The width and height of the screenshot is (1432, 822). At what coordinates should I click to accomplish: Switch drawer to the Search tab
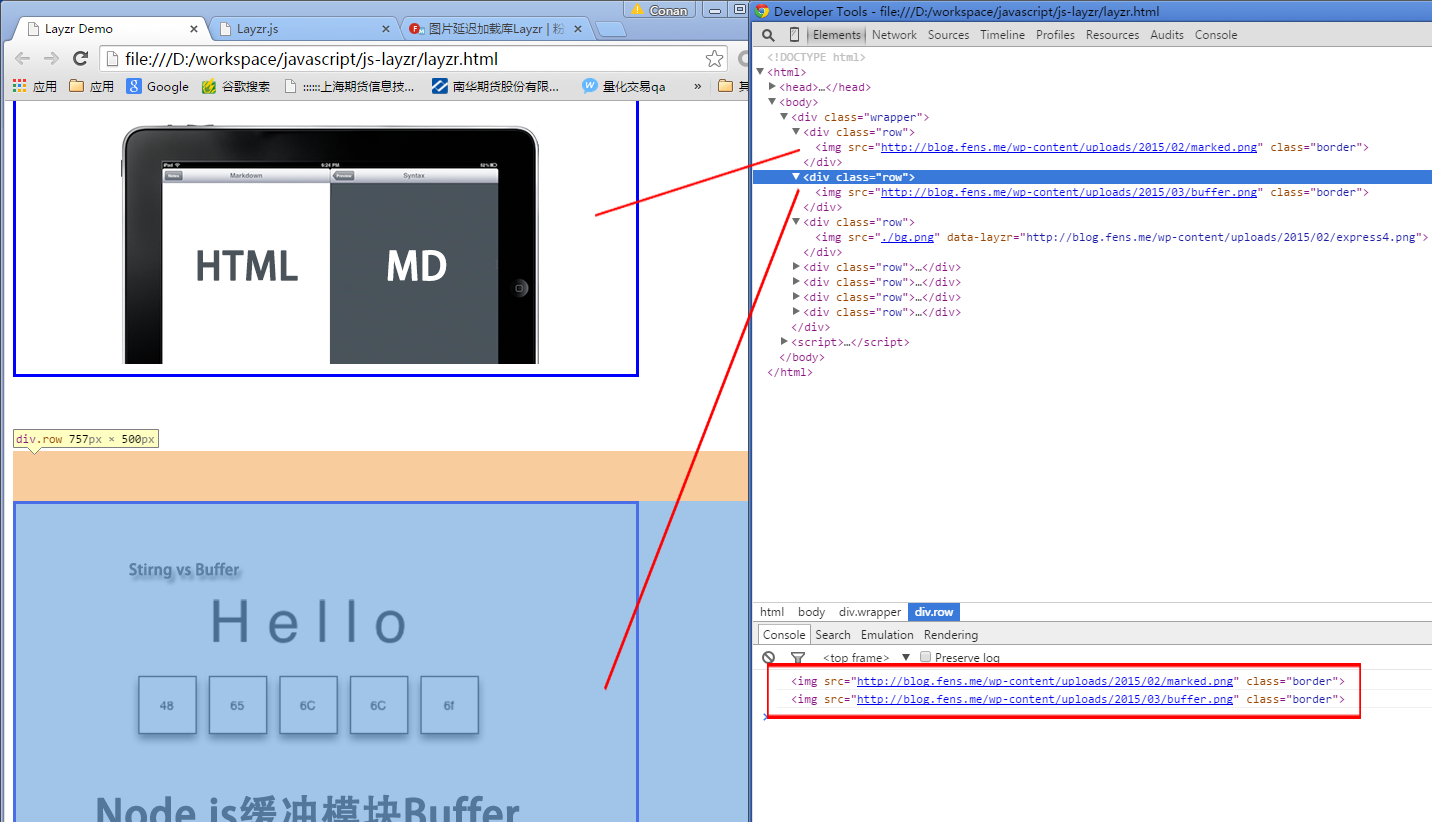[832, 635]
